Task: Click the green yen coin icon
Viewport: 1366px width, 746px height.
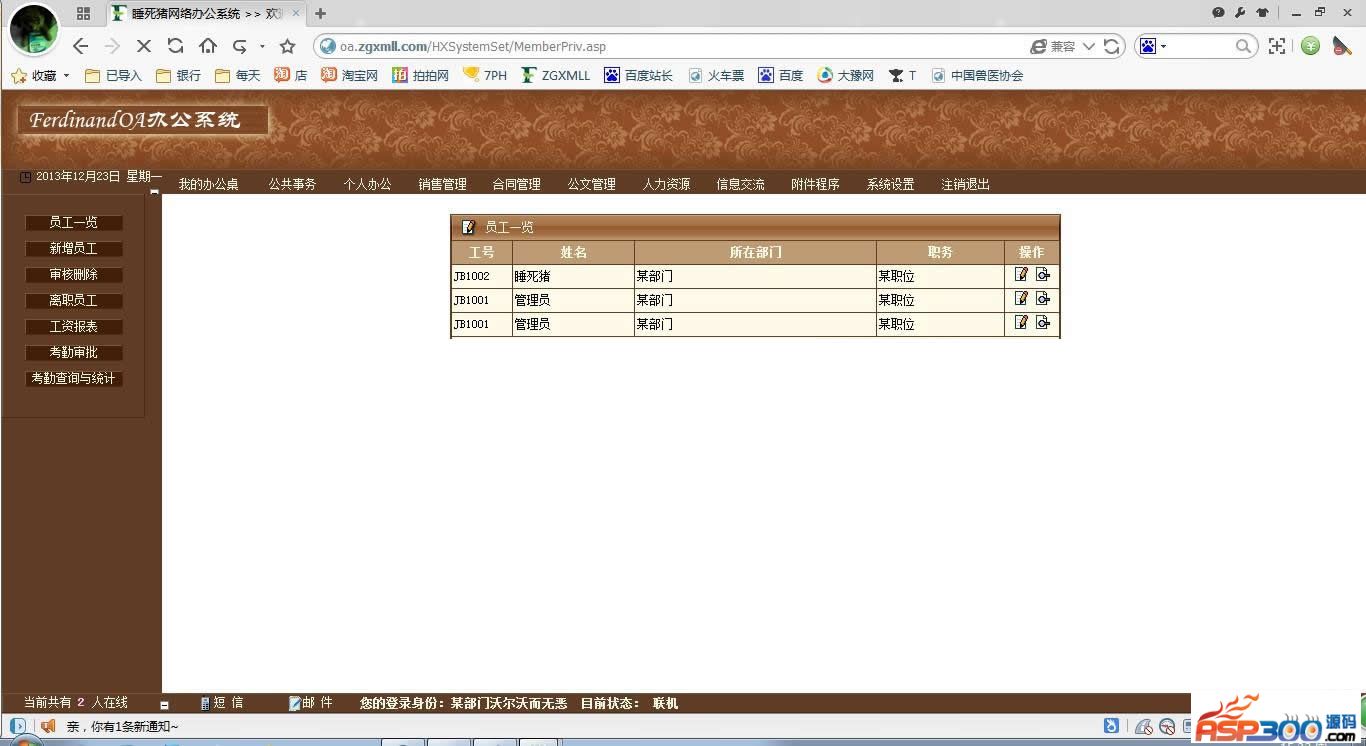Action: tap(1311, 46)
